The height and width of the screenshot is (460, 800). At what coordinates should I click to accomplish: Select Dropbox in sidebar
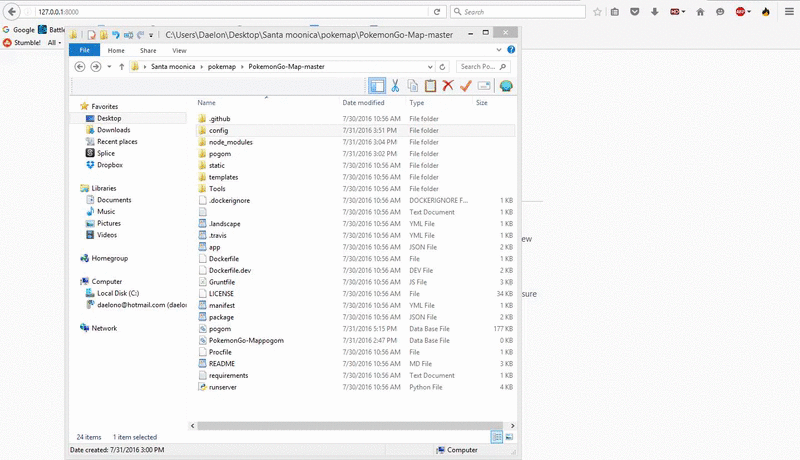pos(110,165)
